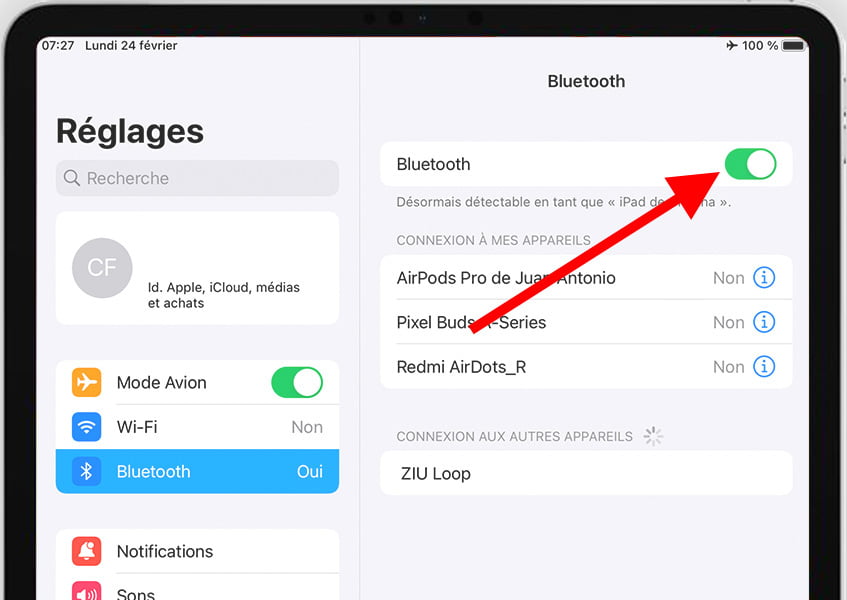Click the searching spinner beside autres appareils
The width and height of the screenshot is (847, 600).
click(x=653, y=436)
